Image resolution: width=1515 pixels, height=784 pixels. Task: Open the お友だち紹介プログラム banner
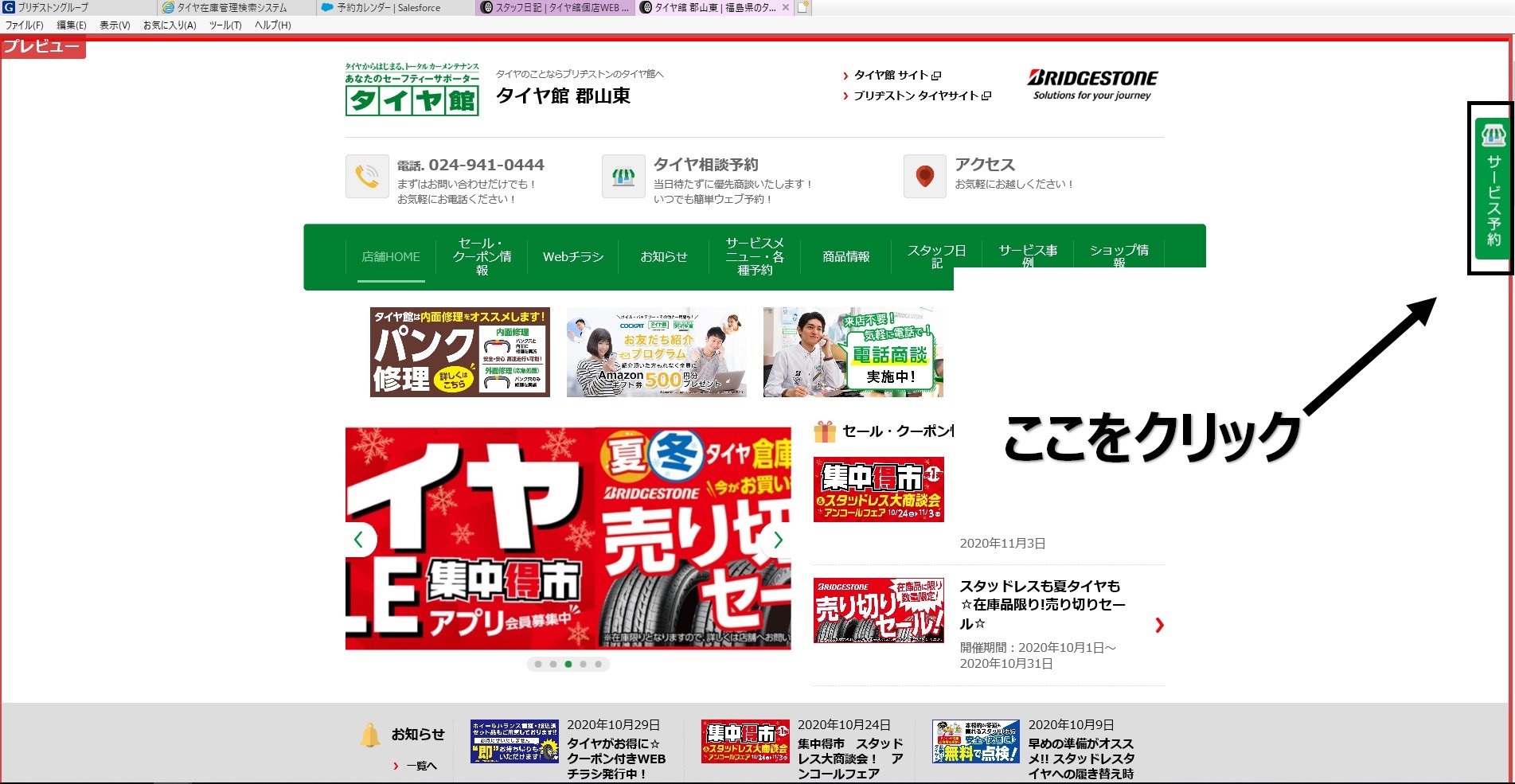click(x=656, y=353)
